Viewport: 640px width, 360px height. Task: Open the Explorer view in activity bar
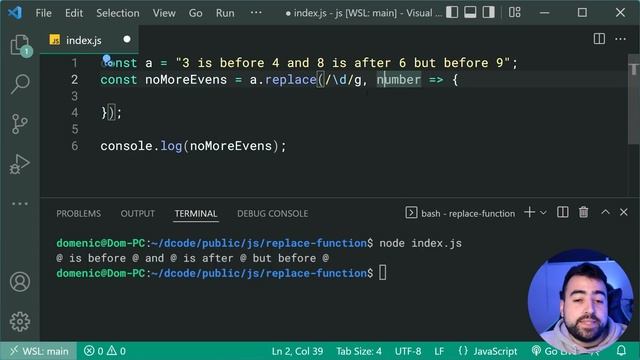(x=20, y=44)
